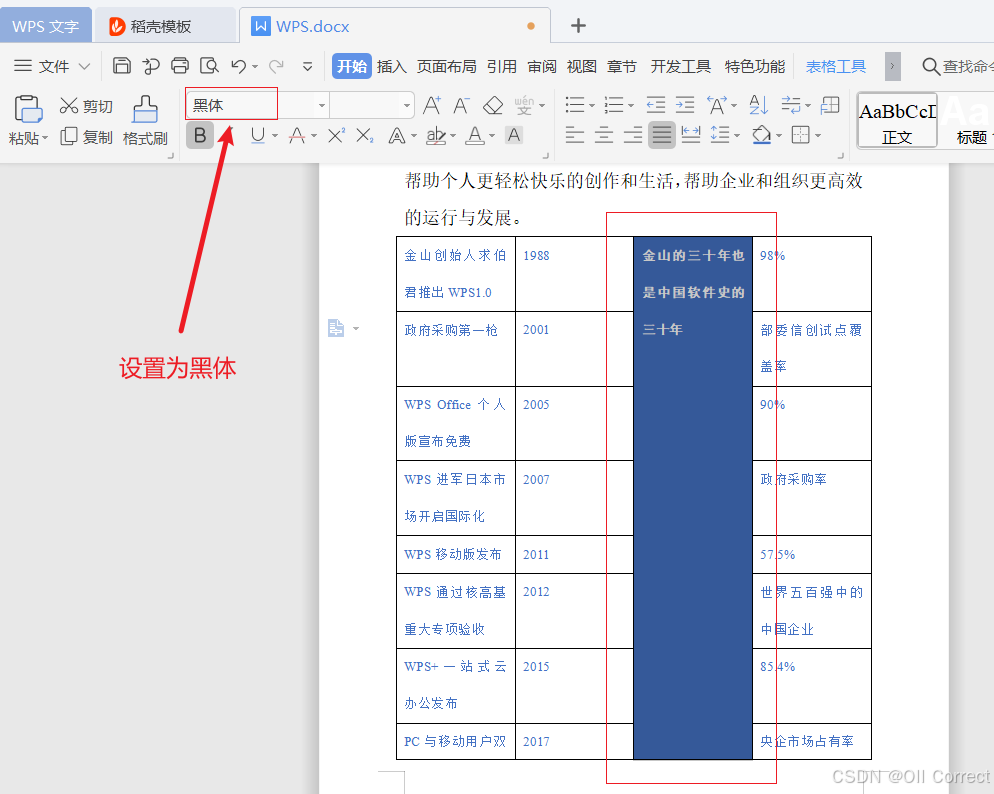Viewport: 994px width, 794px height.
Task: Click the character shading icon
Action: [514, 135]
